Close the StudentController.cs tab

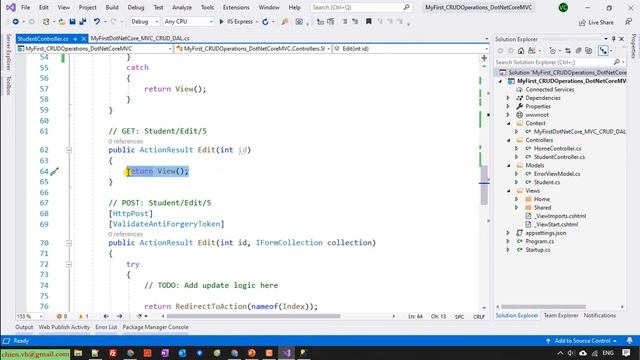coord(84,39)
